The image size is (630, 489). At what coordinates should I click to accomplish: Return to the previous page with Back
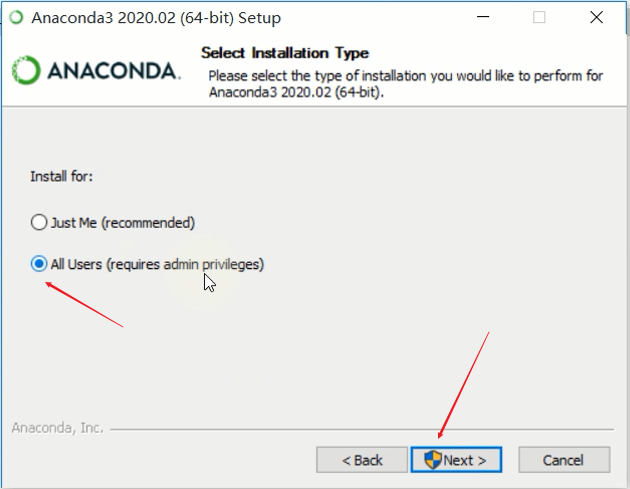(362, 460)
